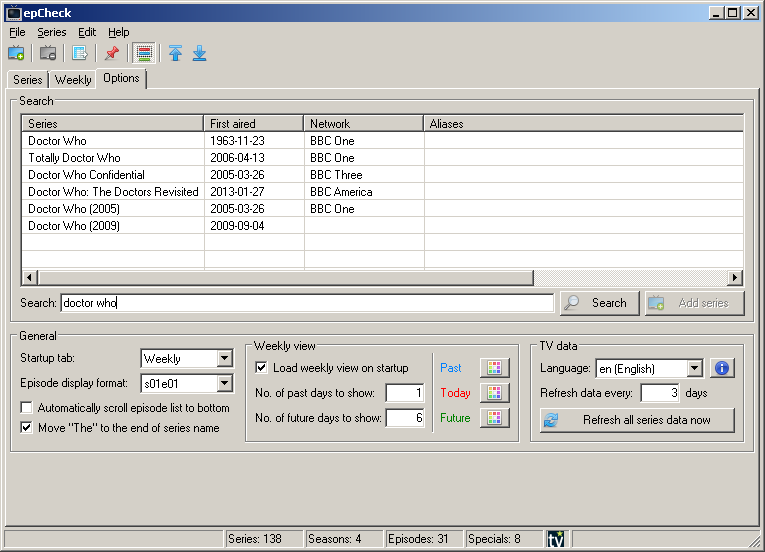Click the blue down arrow toolbar icon
Viewport: 765px width, 552px height.
200,53
